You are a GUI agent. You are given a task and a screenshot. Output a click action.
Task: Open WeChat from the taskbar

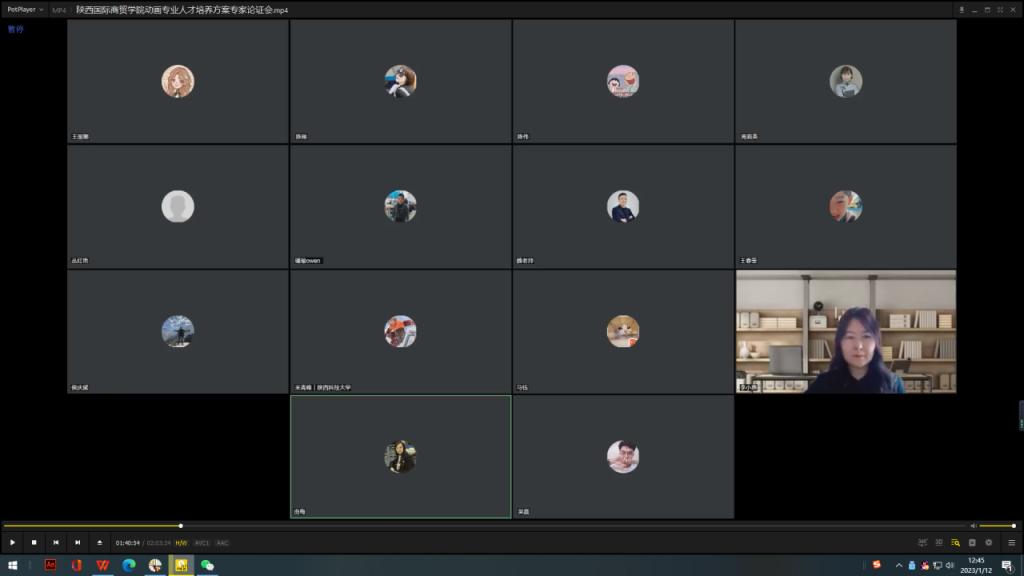point(207,565)
